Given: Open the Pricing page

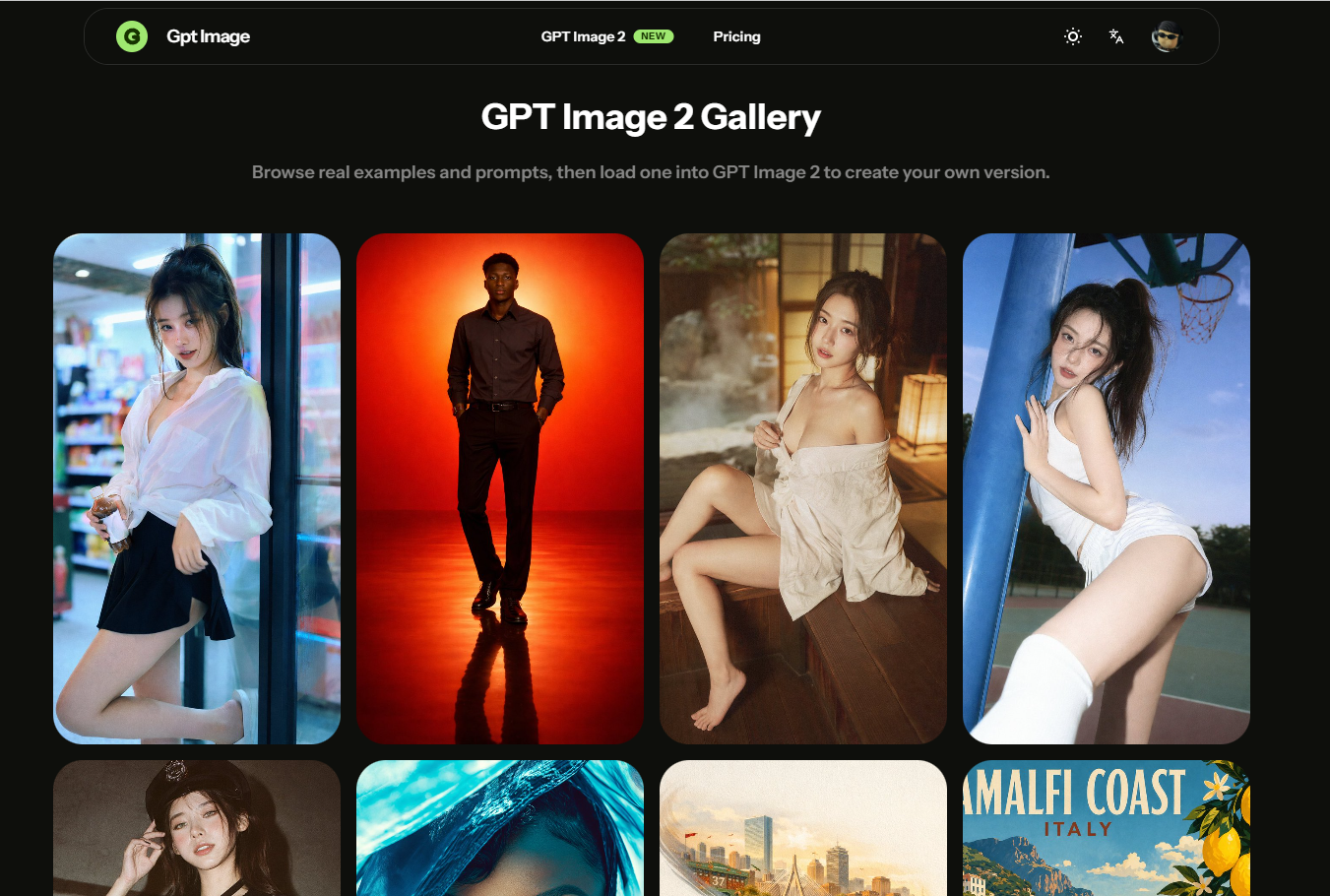Looking at the screenshot, I should (736, 36).
